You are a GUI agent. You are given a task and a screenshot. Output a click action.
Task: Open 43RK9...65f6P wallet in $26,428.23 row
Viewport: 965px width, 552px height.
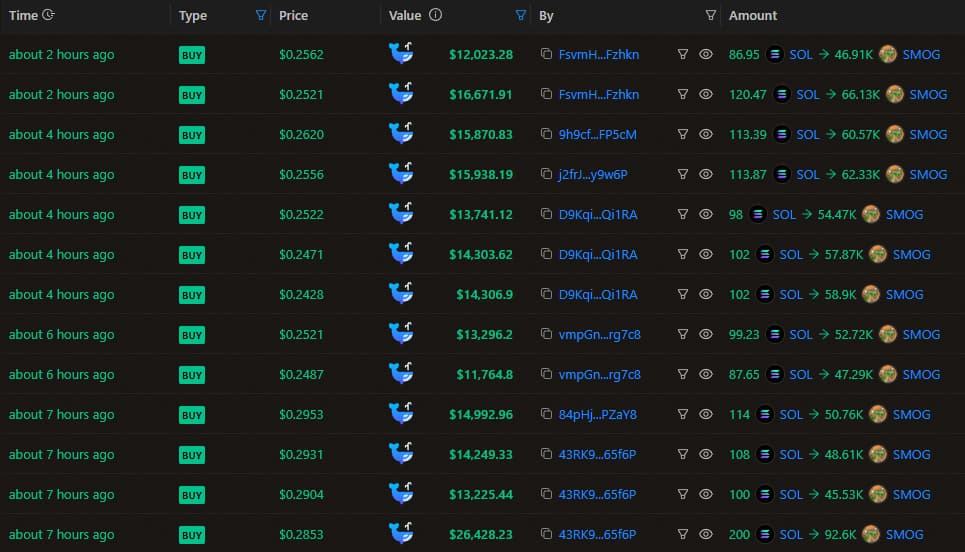598,534
